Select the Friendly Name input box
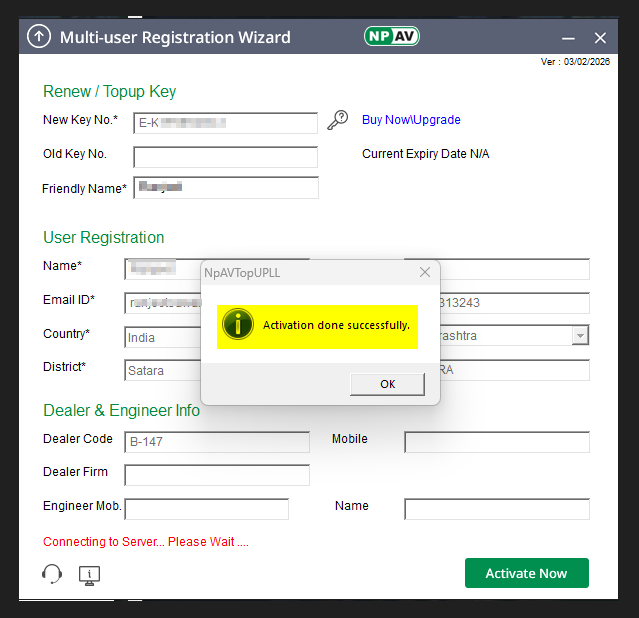639x618 pixels. point(225,188)
